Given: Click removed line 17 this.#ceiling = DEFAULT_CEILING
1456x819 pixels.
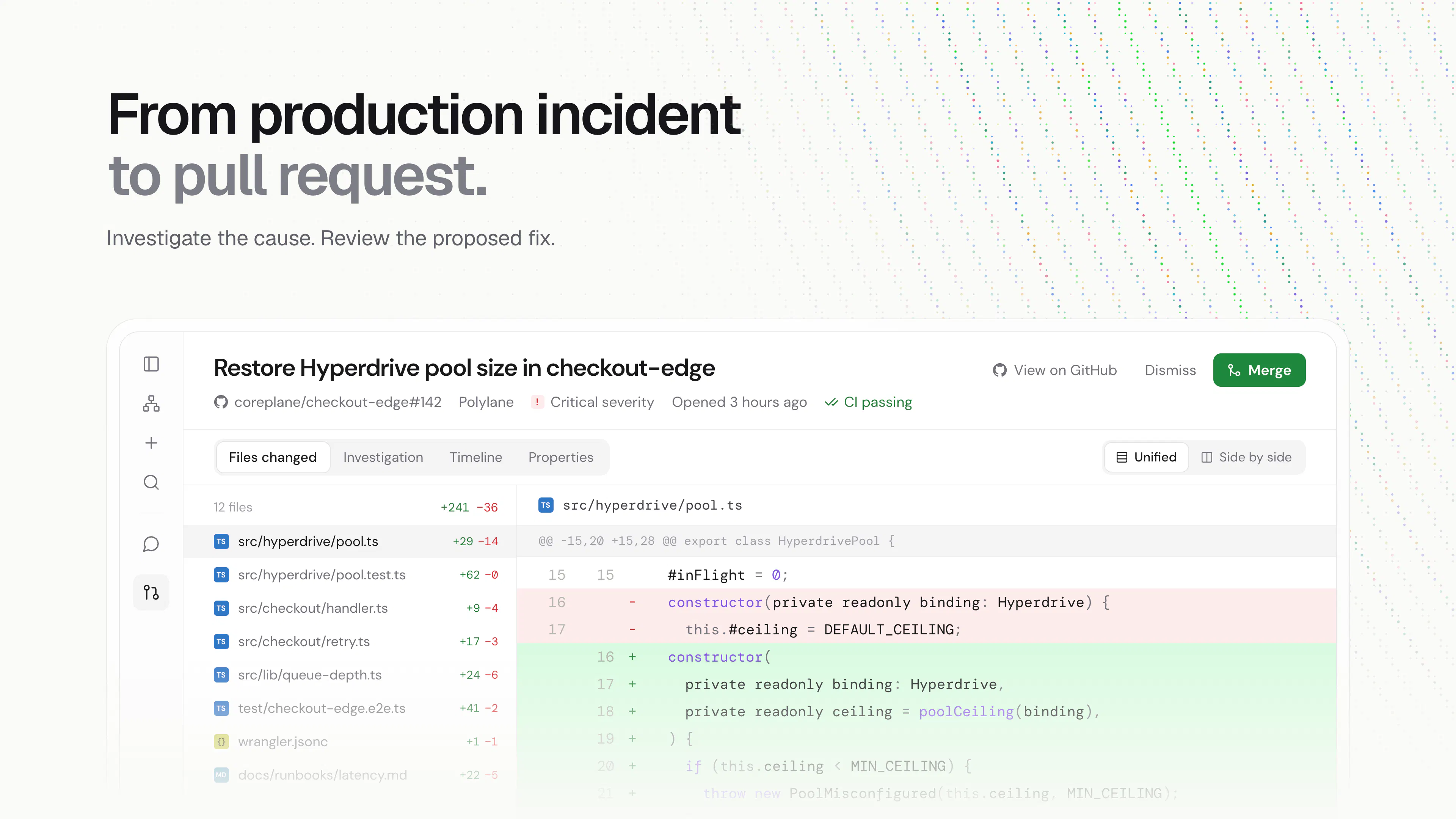Looking at the screenshot, I should coord(926,630).
